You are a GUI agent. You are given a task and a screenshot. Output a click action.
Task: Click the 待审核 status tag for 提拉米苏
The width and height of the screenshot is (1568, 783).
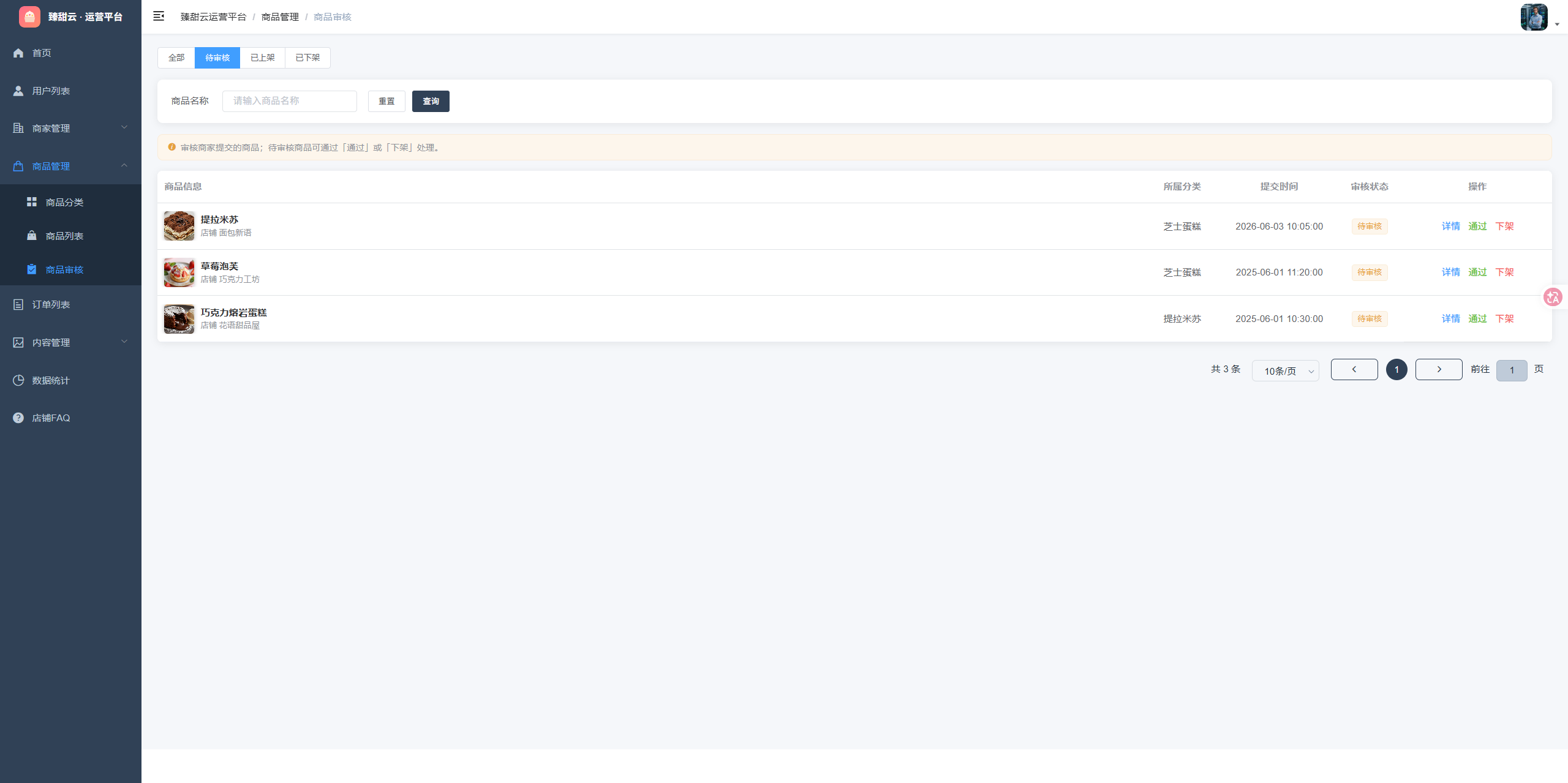[1370, 226]
